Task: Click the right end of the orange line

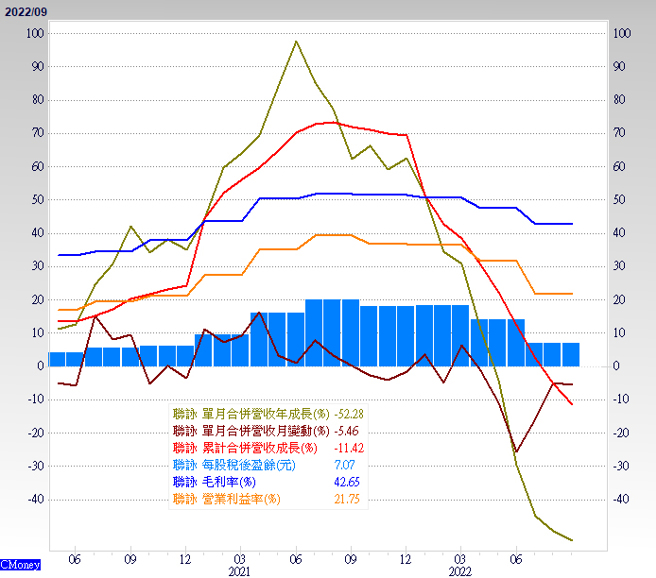Action: tap(572, 294)
